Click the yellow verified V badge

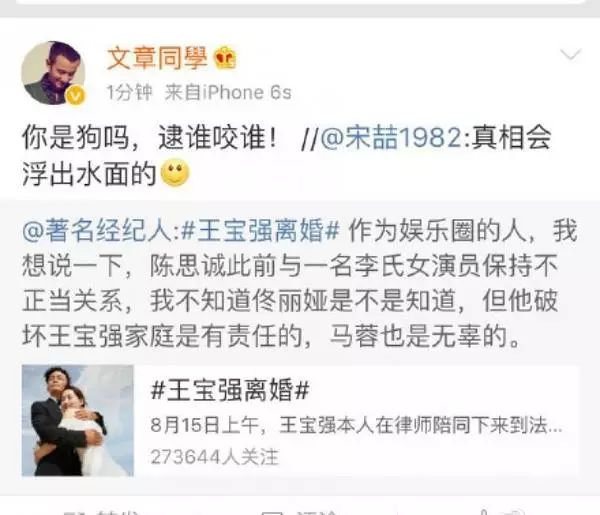tap(76, 95)
